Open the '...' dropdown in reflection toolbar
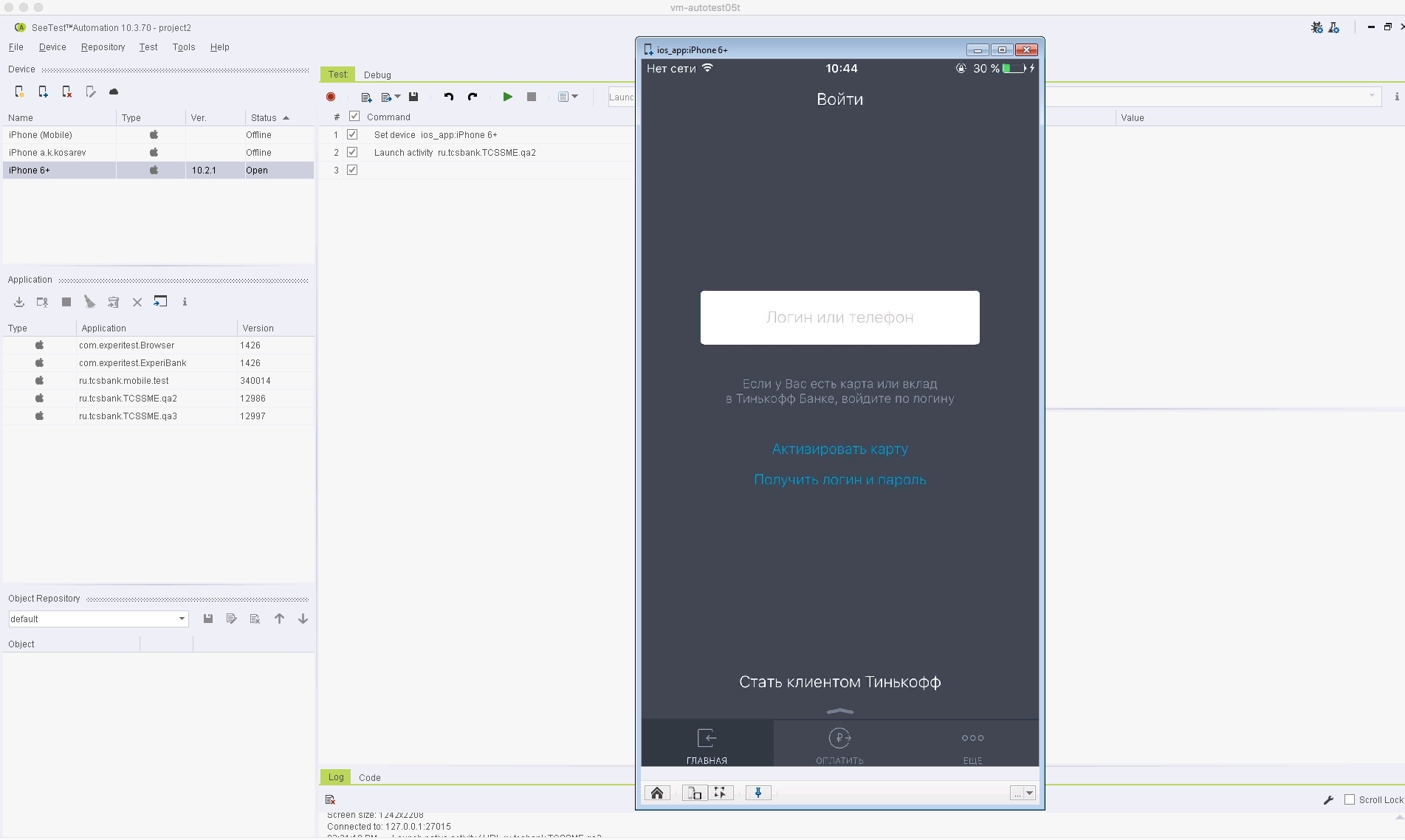The image size is (1405, 840). [x=1023, y=793]
